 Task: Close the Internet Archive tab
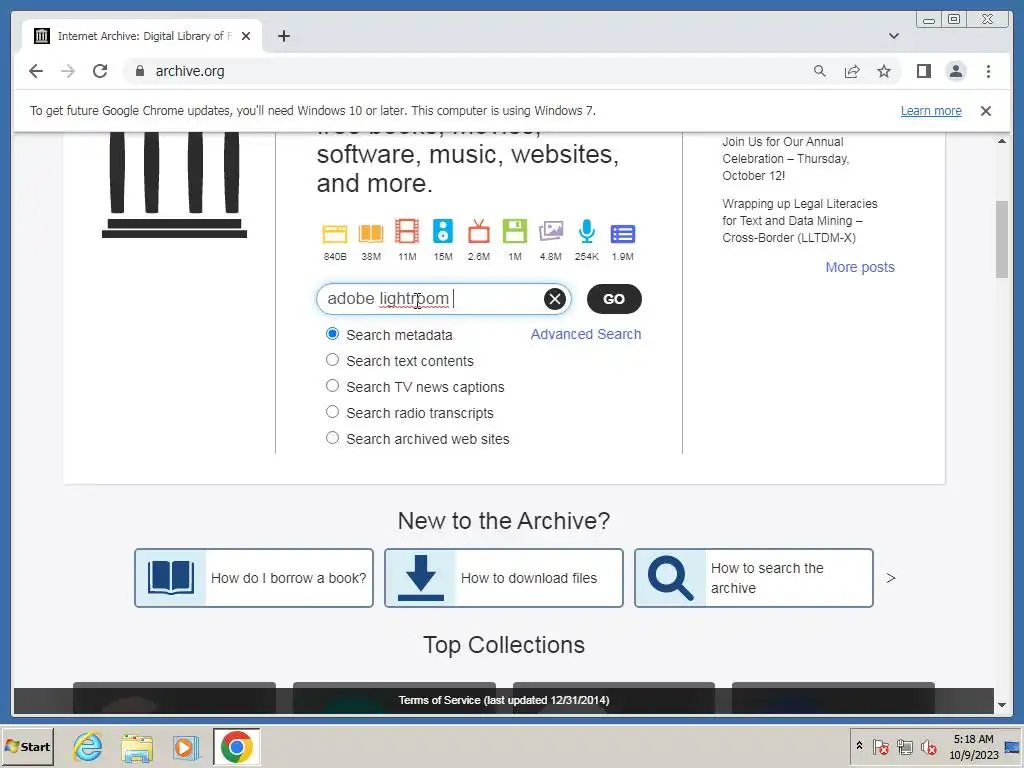246,36
